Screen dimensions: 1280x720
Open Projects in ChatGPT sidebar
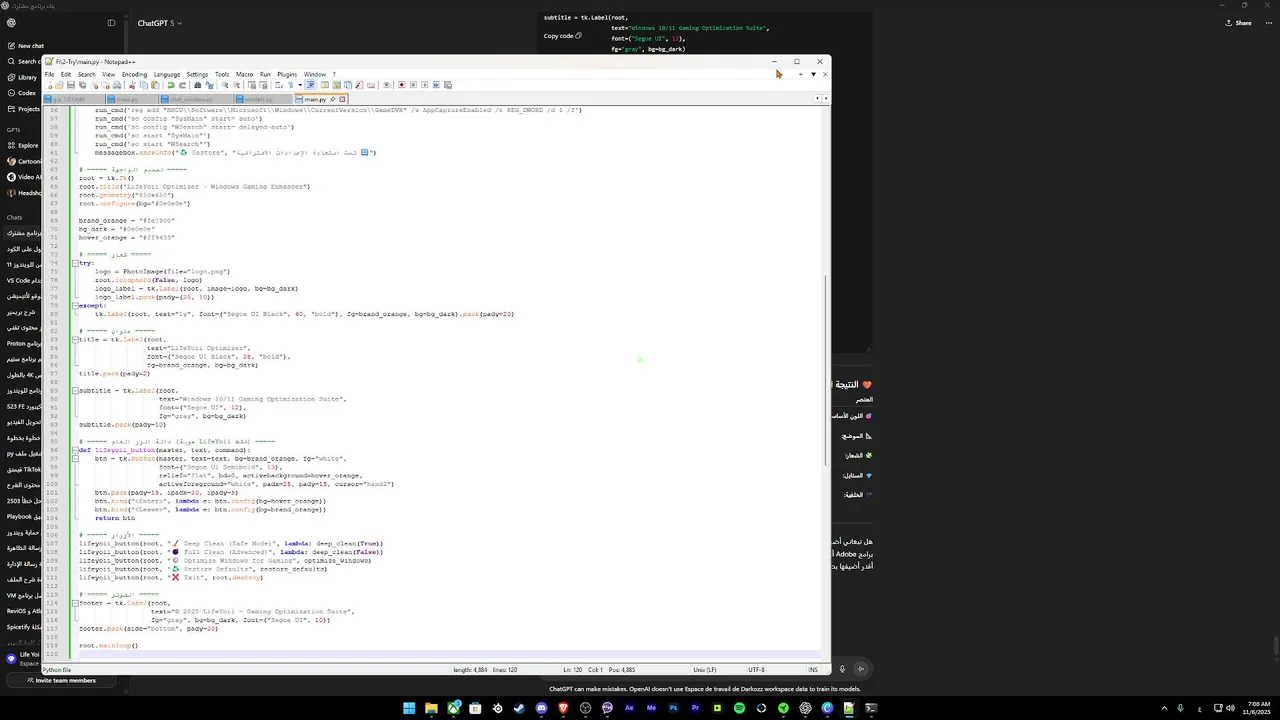(x=23, y=108)
